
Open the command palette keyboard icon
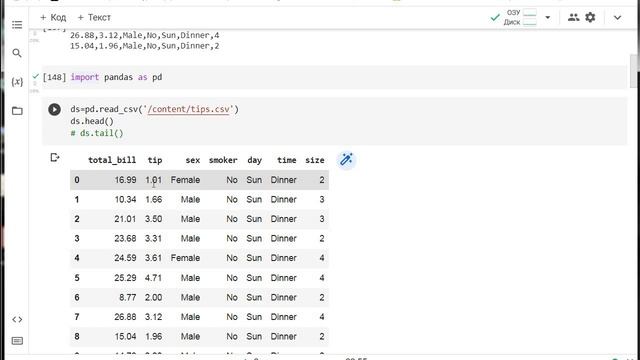point(17,341)
